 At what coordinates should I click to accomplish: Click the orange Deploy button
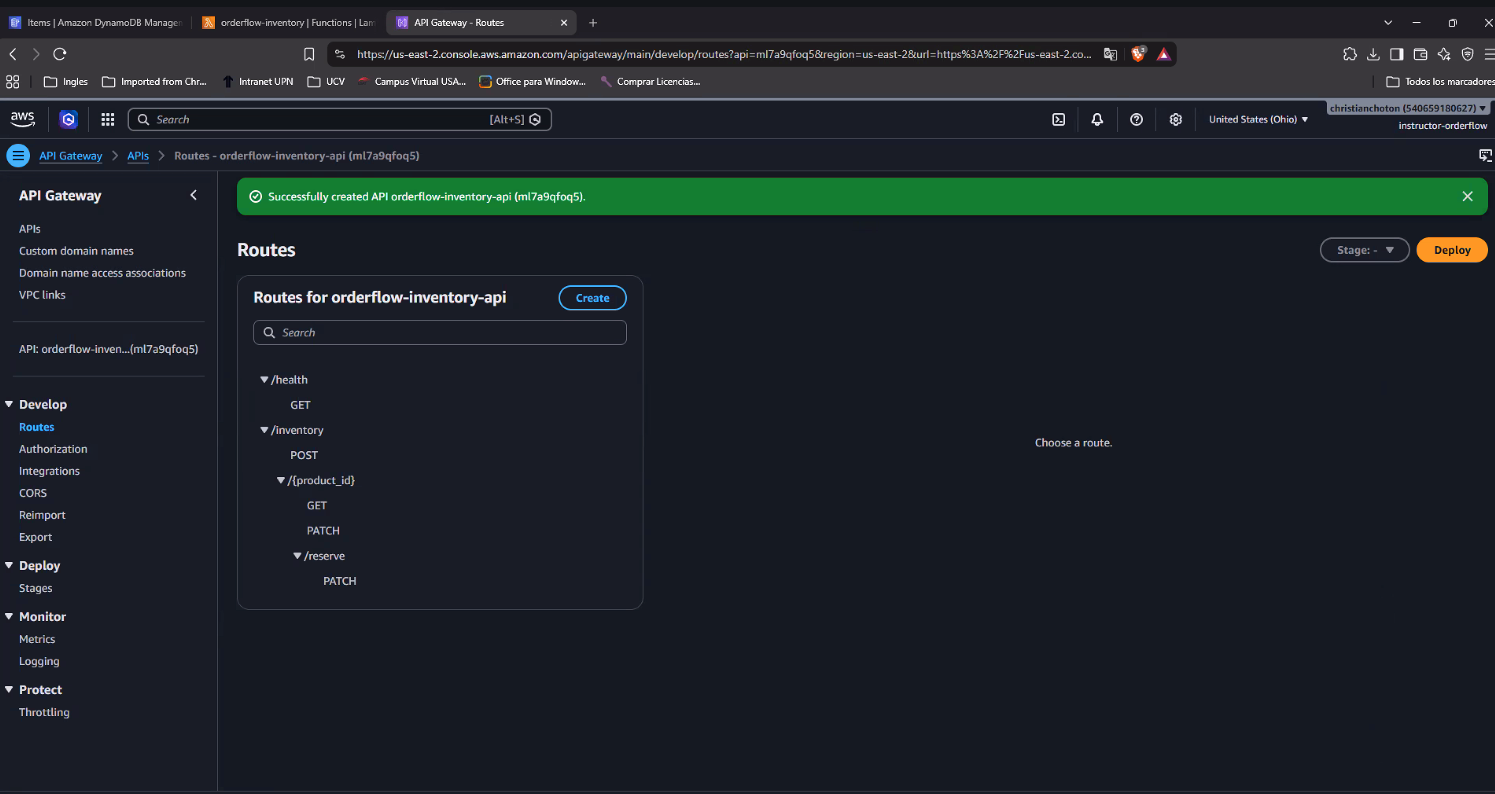pyautogui.click(x=1452, y=250)
